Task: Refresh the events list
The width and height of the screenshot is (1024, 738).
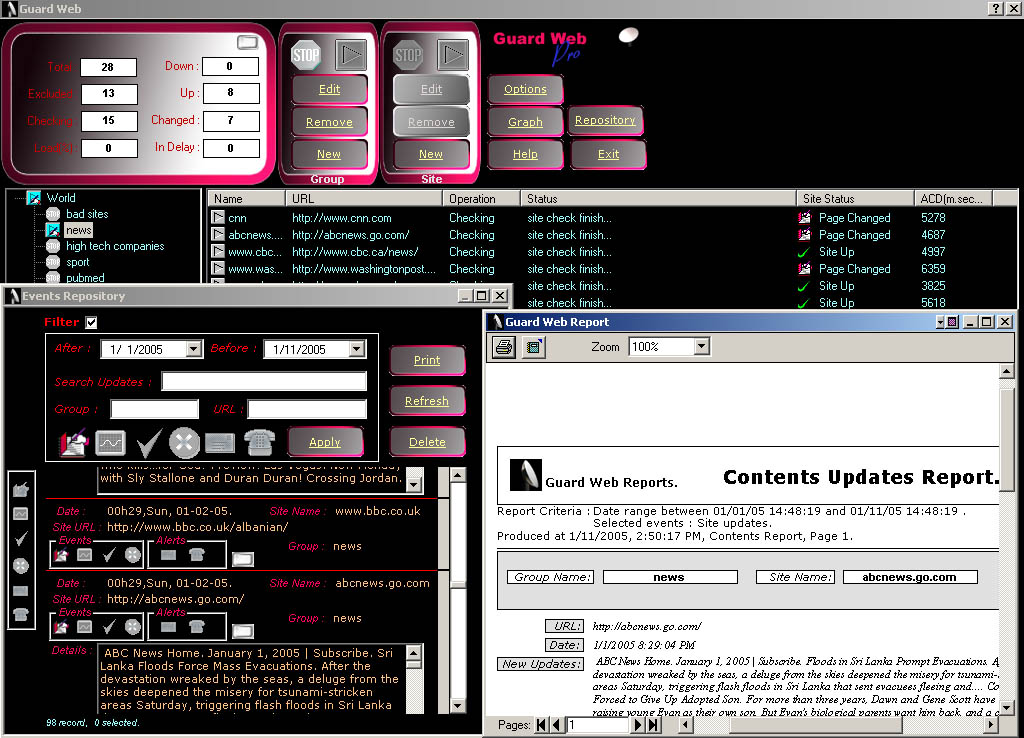Action: (427, 401)
